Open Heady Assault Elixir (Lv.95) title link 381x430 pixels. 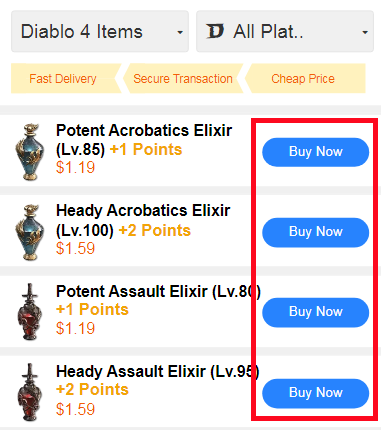pyautogui.click(x=157, y=372)
